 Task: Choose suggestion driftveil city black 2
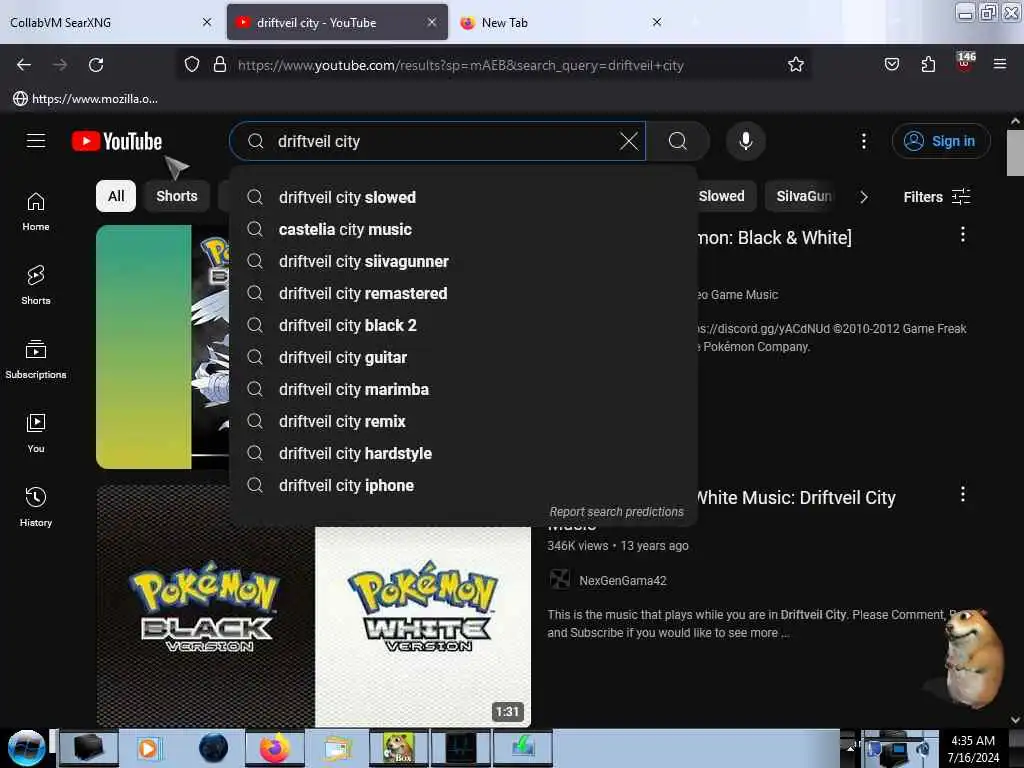click(463, 325)
